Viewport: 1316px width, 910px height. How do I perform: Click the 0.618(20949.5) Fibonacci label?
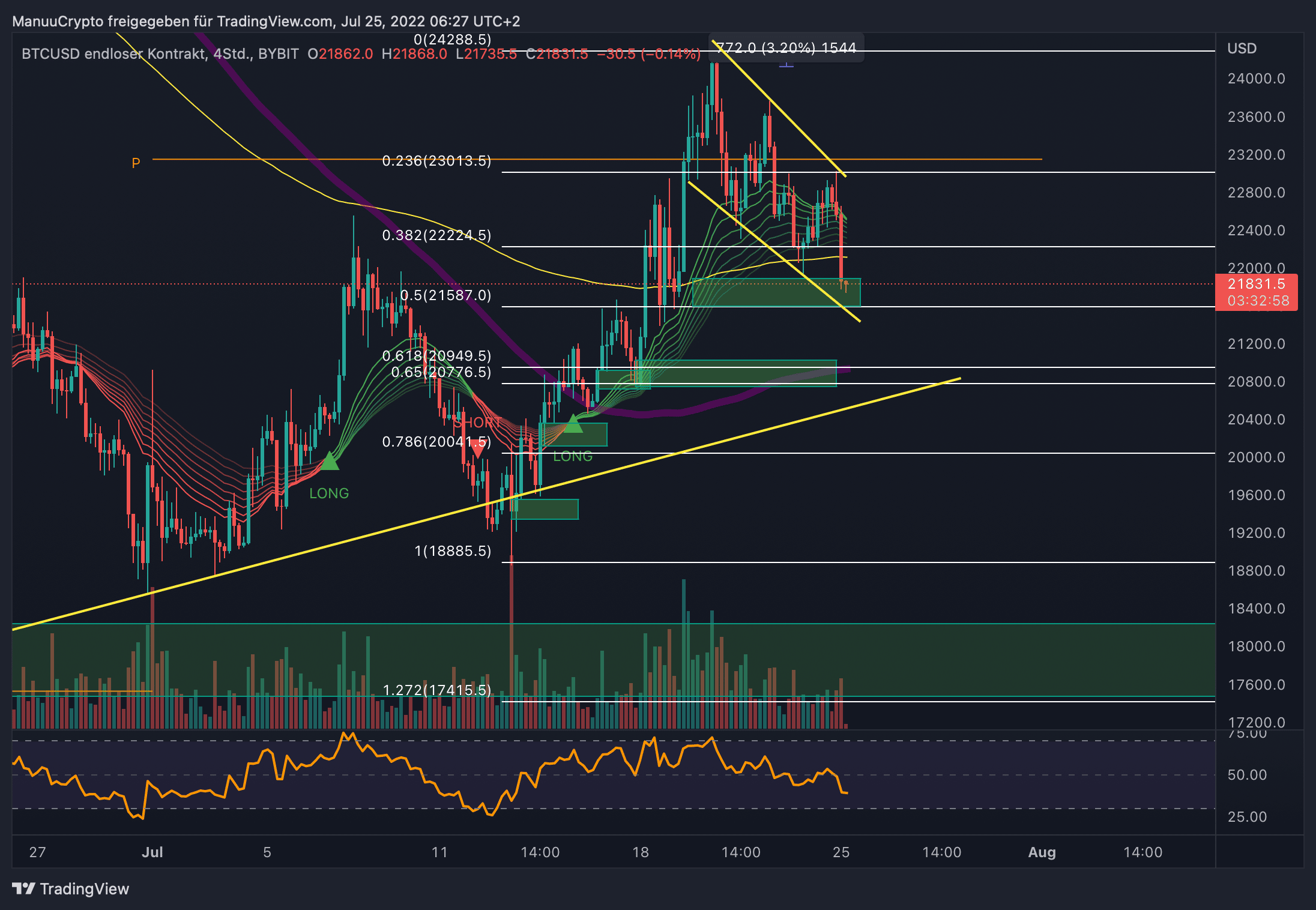click(436, 356)
